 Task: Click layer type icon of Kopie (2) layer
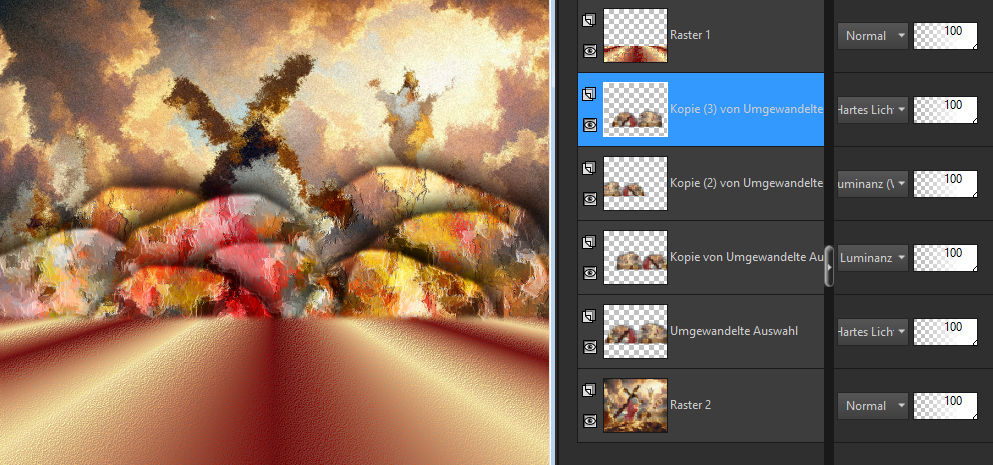tap(588, 167)
